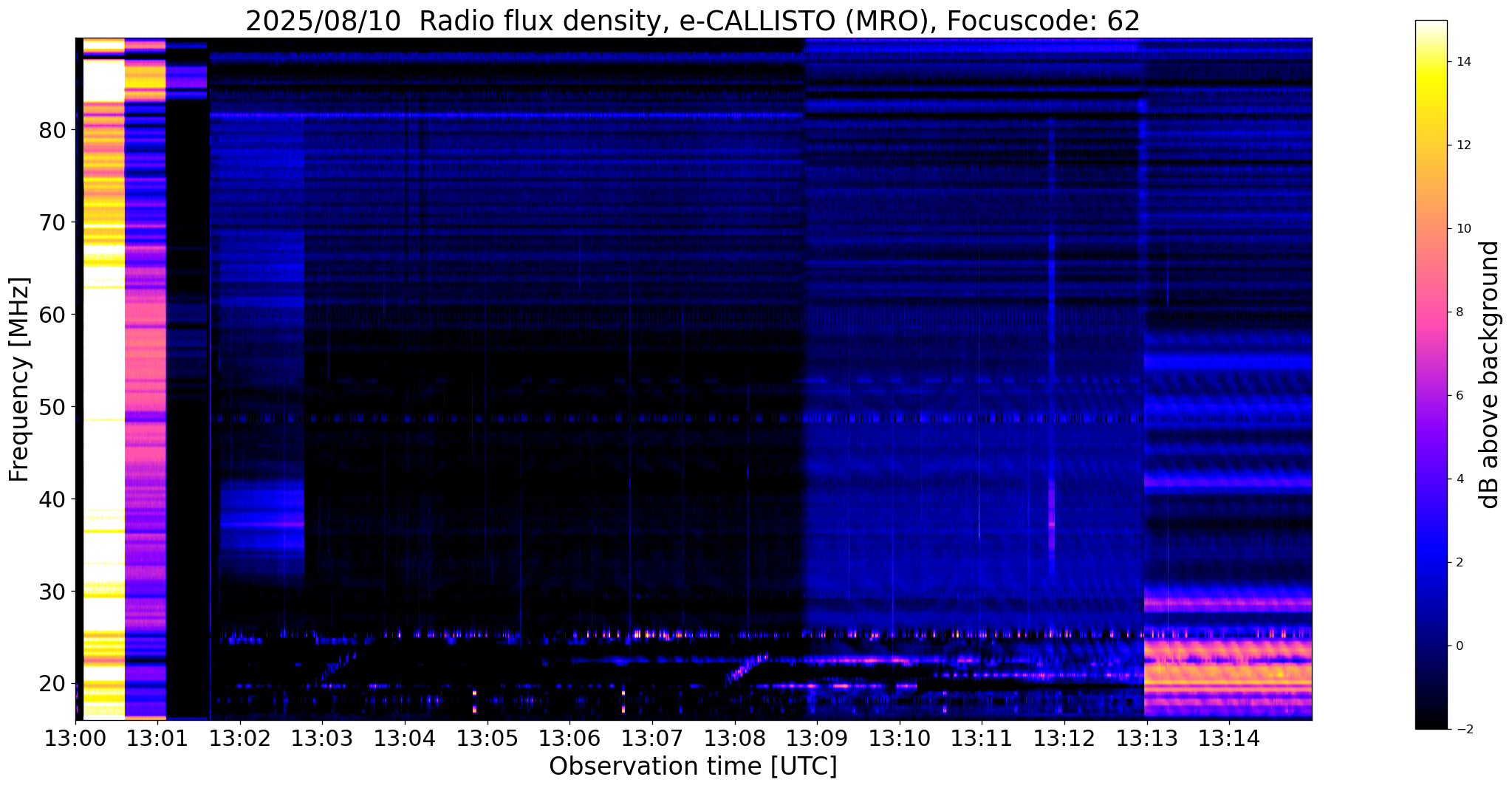1512x788 pixels.
Task: Click the 'Frequency [MHz]' axis label
Action: pos(20,380)
